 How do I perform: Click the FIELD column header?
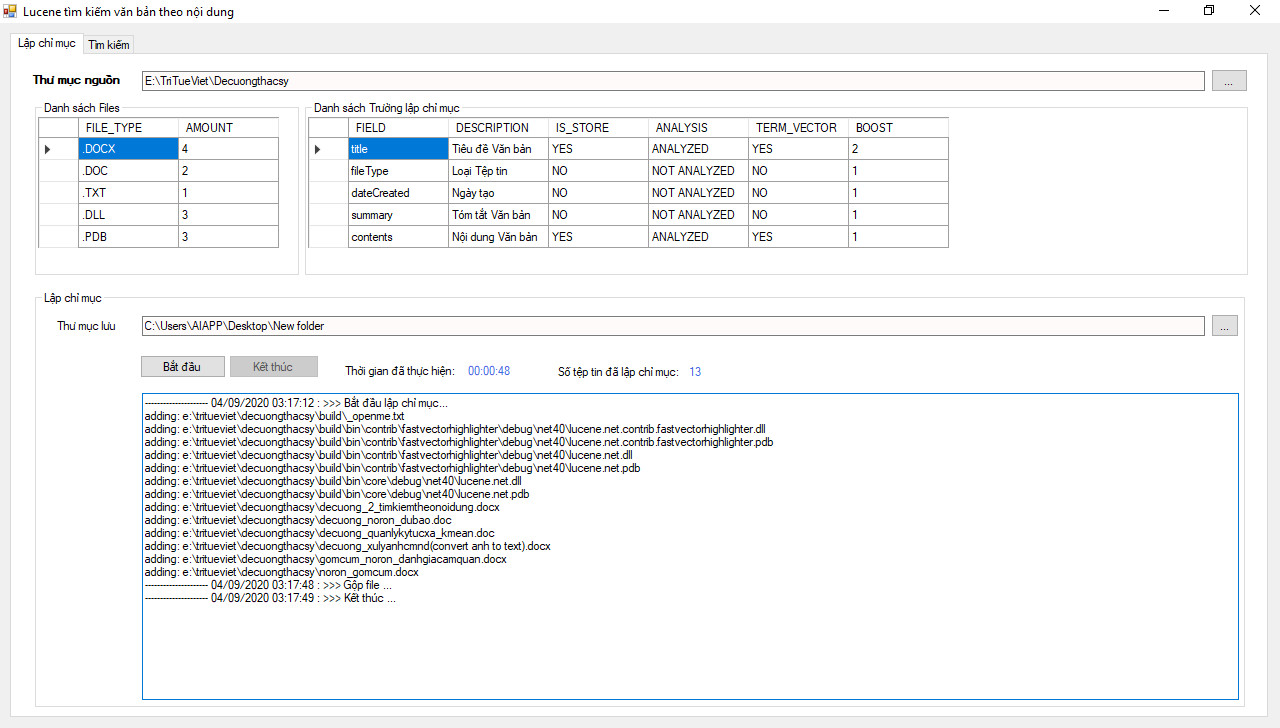click(399, 128)
